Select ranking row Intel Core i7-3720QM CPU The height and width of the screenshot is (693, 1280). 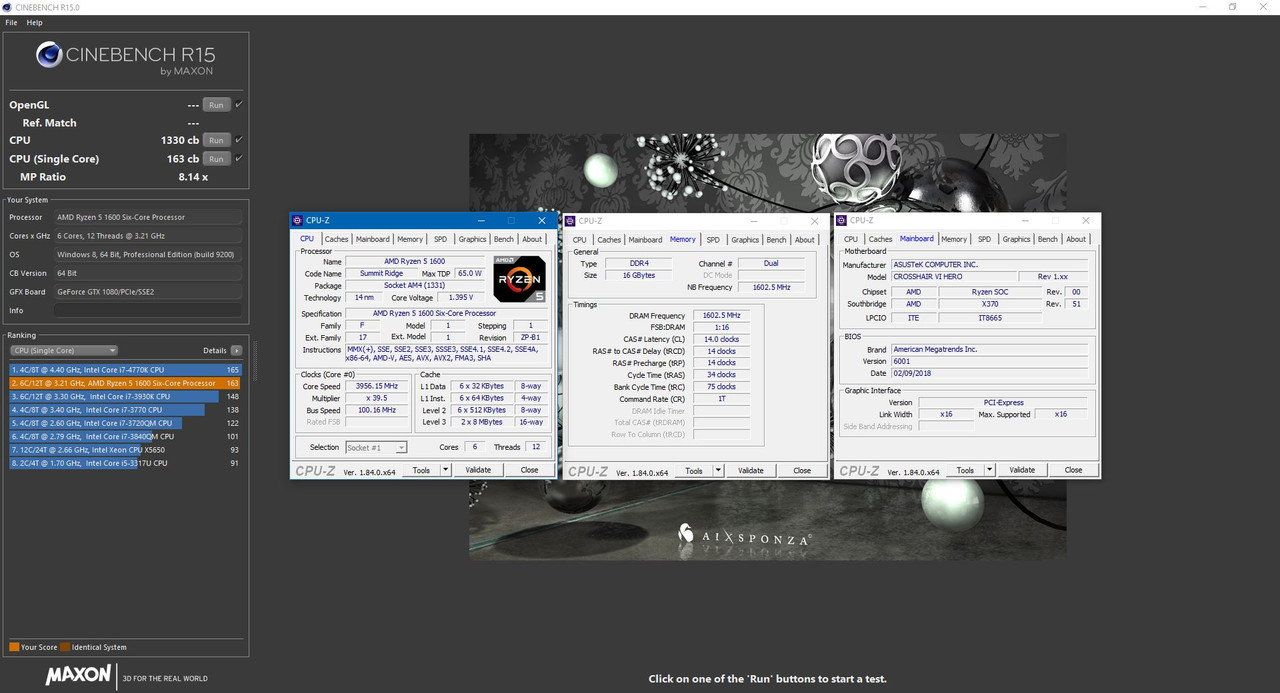tap(125, 423)
